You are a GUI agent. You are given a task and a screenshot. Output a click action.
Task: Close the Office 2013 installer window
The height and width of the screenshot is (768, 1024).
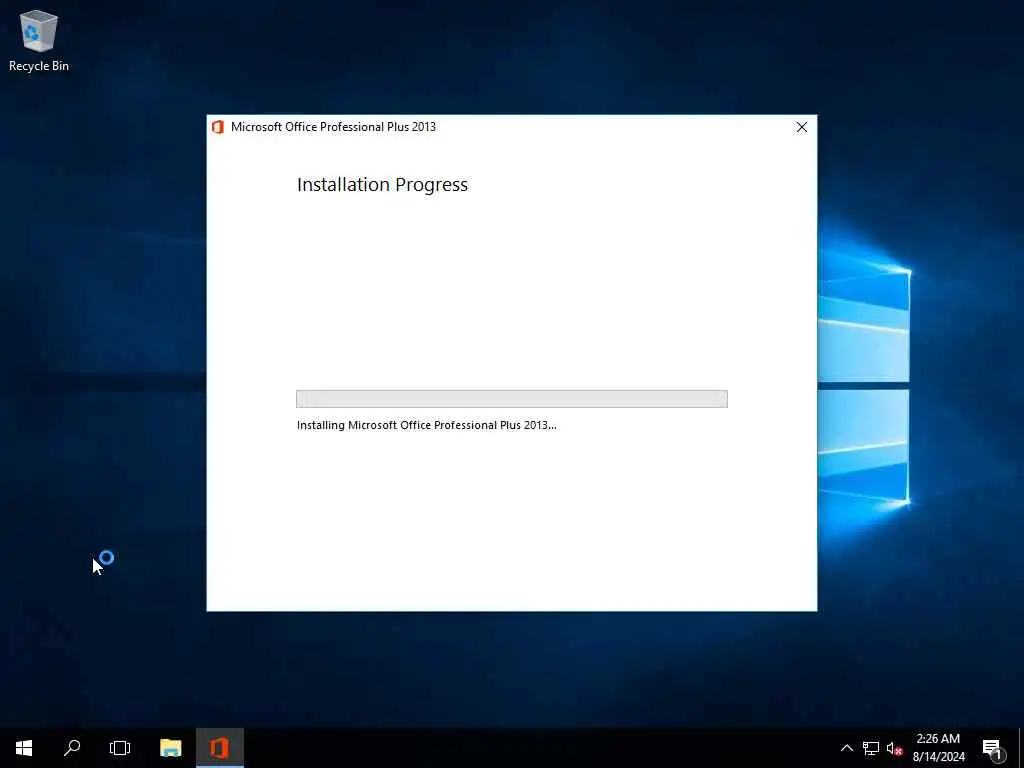tap(801, 127)
